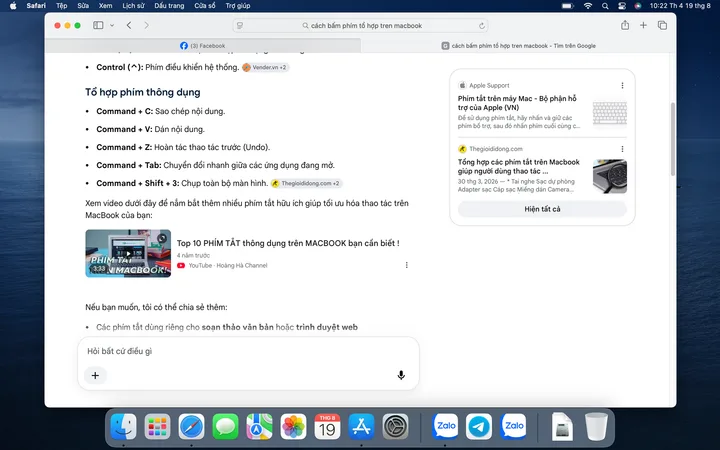Open the Trash in the Dock
Image resolution: width=720 pixels, height=450 pixels.
point(596,427)
